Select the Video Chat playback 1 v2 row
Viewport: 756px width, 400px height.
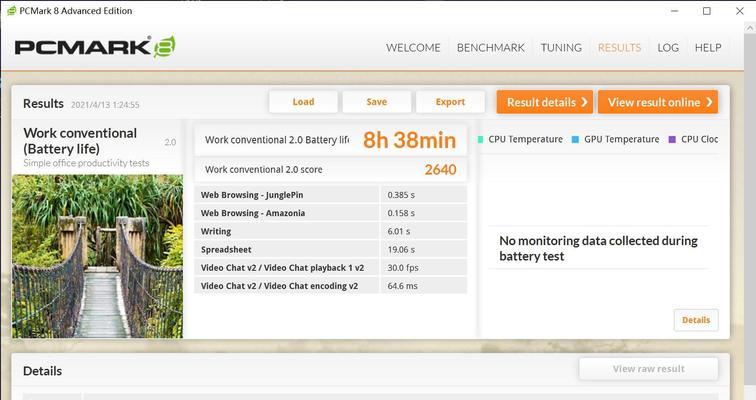331,267
